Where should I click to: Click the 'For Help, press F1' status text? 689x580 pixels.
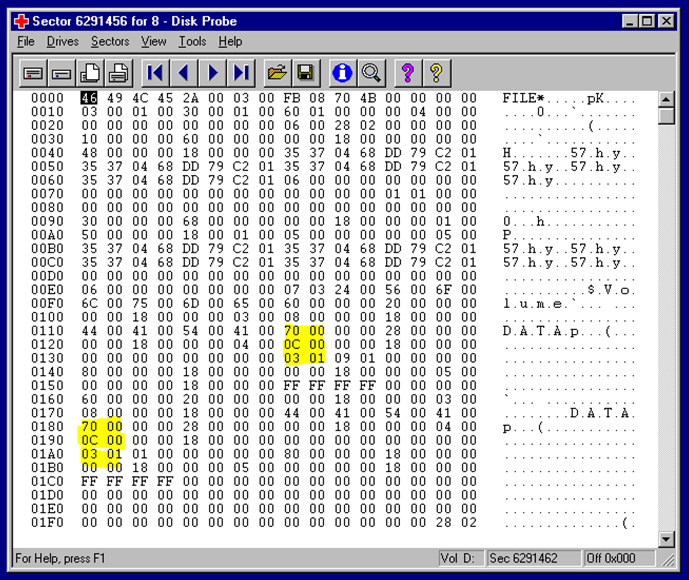[x=60, y=558]
